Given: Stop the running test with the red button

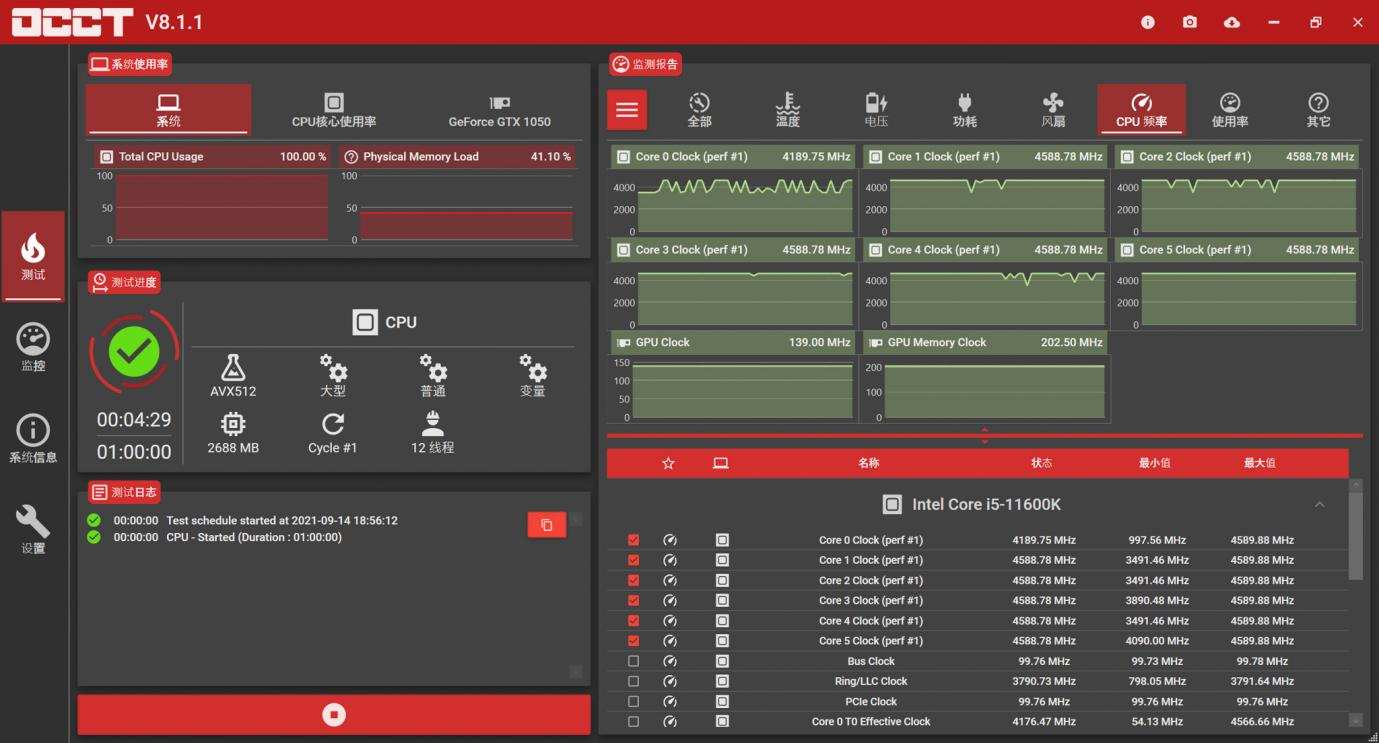Looking at the screenshot, I should click(334, 714).
